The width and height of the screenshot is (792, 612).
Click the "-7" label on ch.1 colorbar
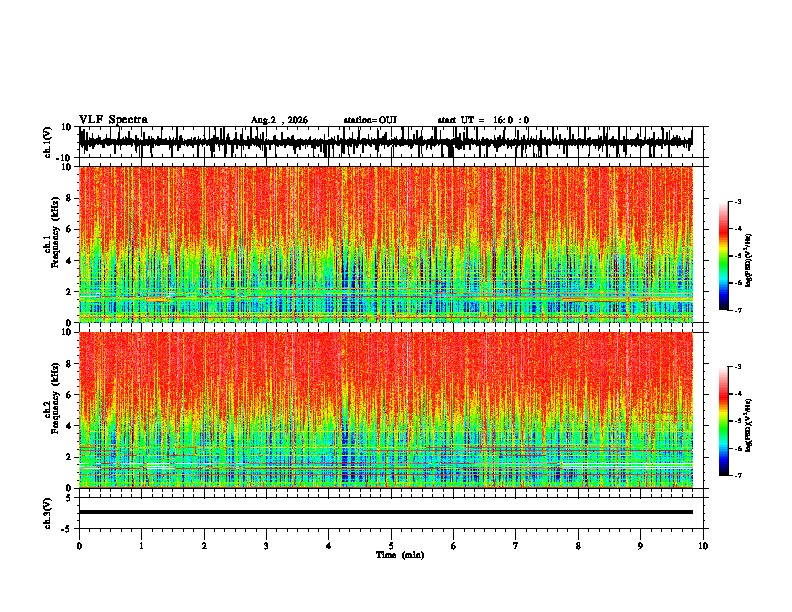(x=737, y=310)
